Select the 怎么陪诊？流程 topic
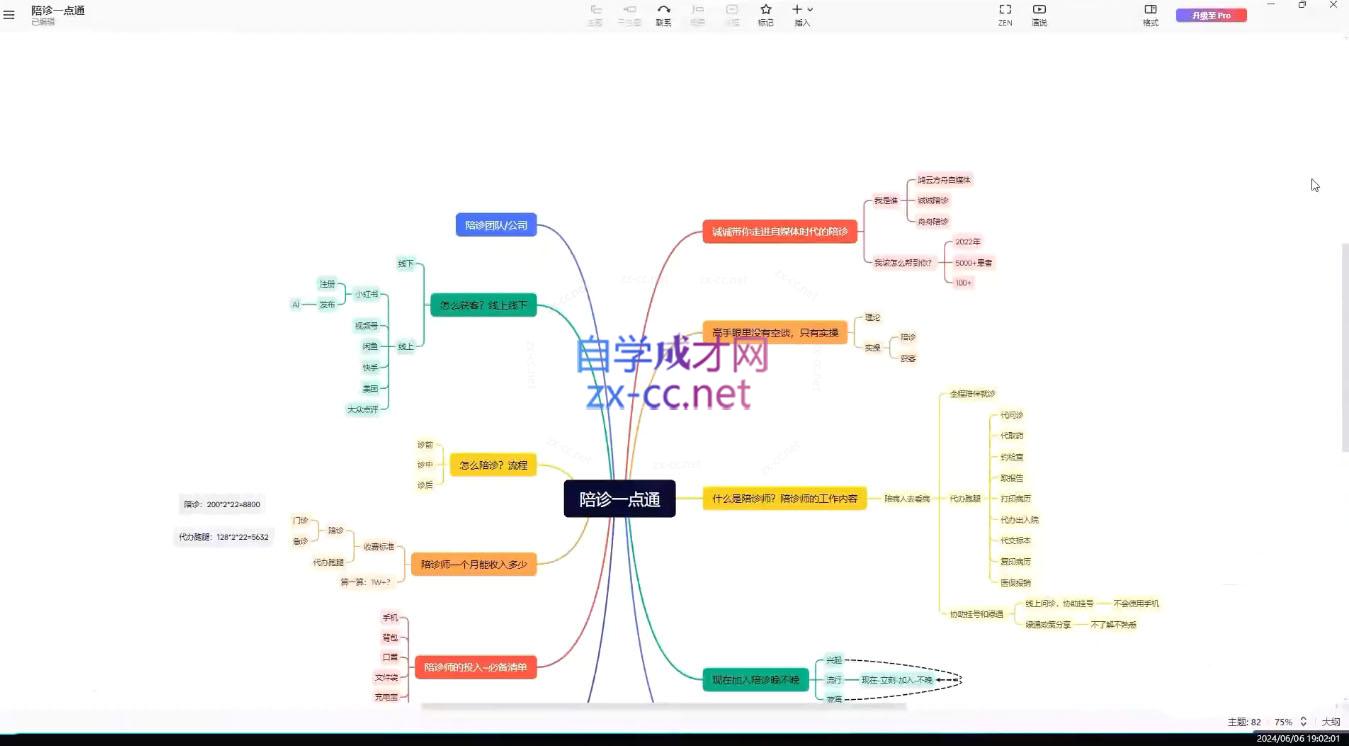 click(493, 465)
